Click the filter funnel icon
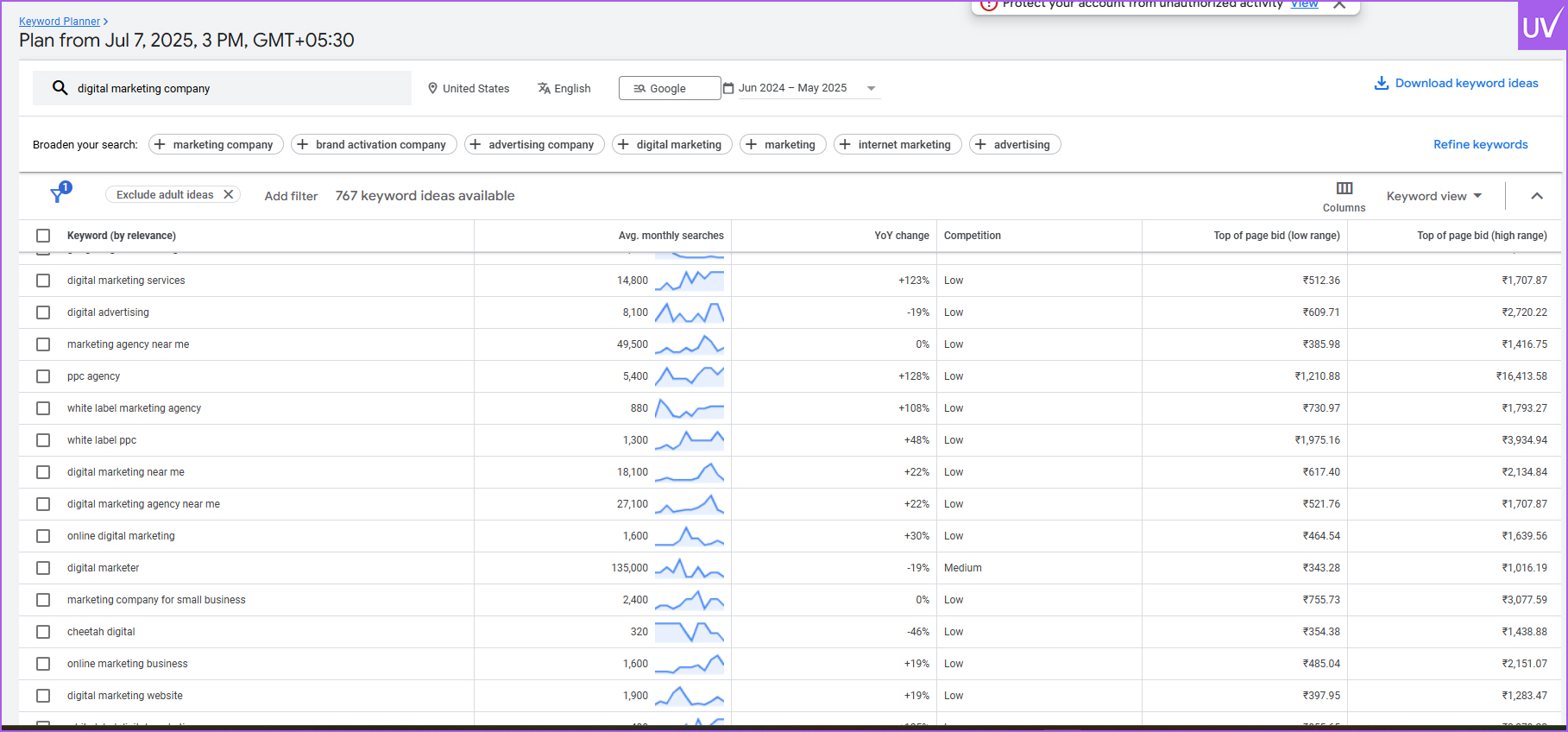This screenshot has height=732, width=1568. pyautogui.click(x=59, y=194)
